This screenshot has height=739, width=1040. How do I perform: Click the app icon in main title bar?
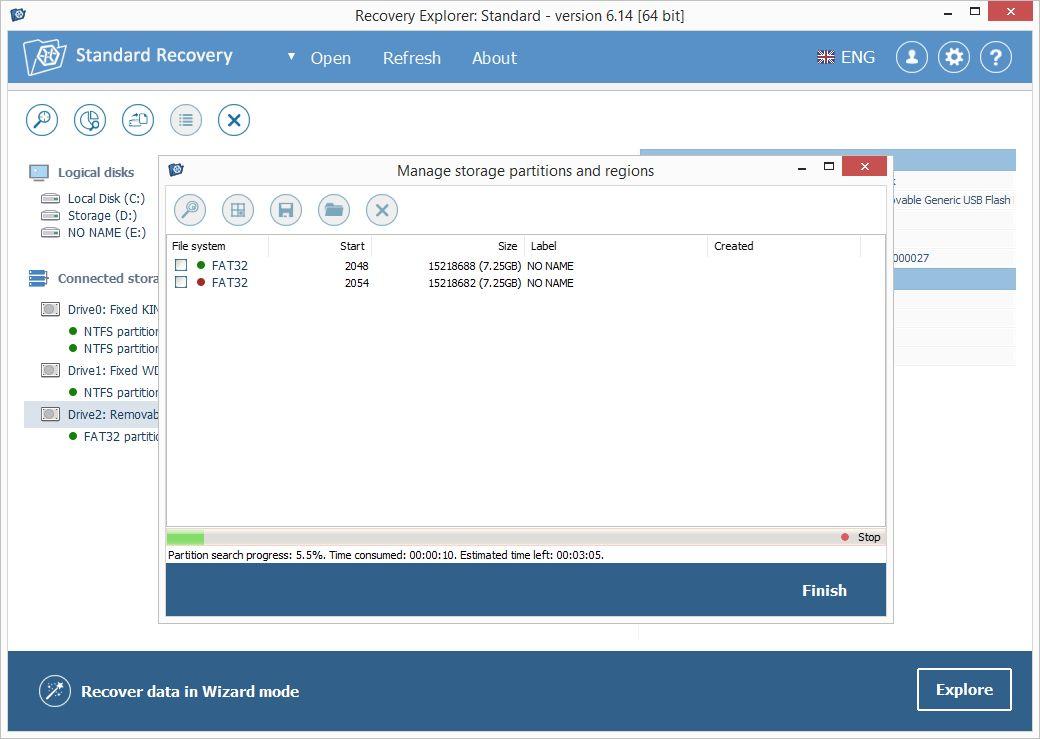click(x=18, y=15)
